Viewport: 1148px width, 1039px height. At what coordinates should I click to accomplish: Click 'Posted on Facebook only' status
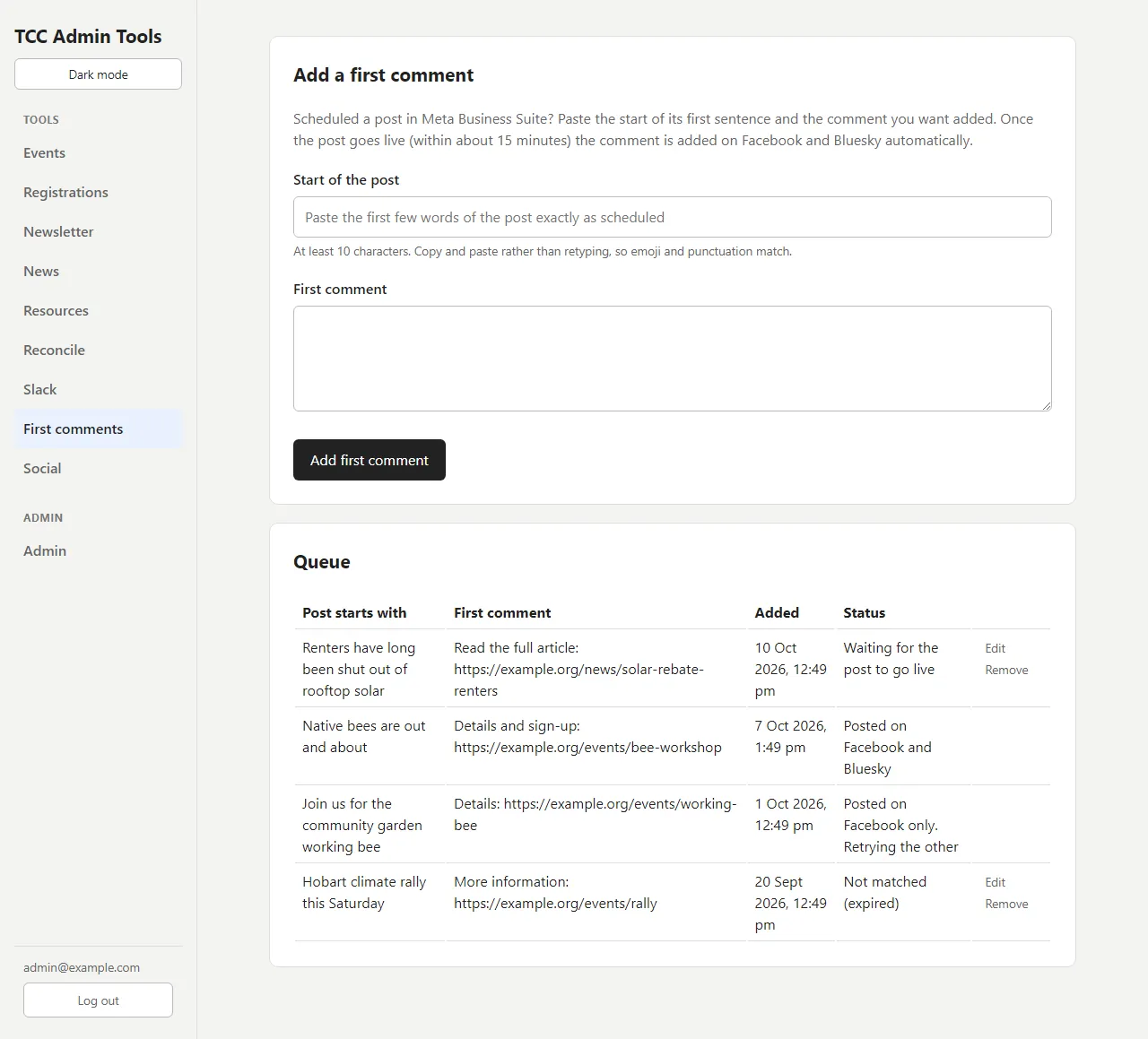coord(900,826)
